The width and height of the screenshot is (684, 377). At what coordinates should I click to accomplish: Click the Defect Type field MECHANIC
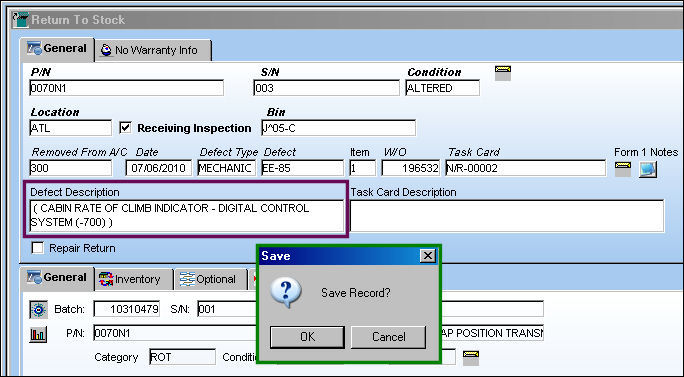tap(226, 168)
